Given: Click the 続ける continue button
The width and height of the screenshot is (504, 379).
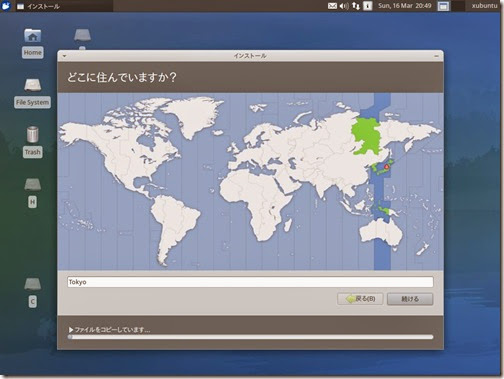Looking at the screenshot, I should pos(410,299).
